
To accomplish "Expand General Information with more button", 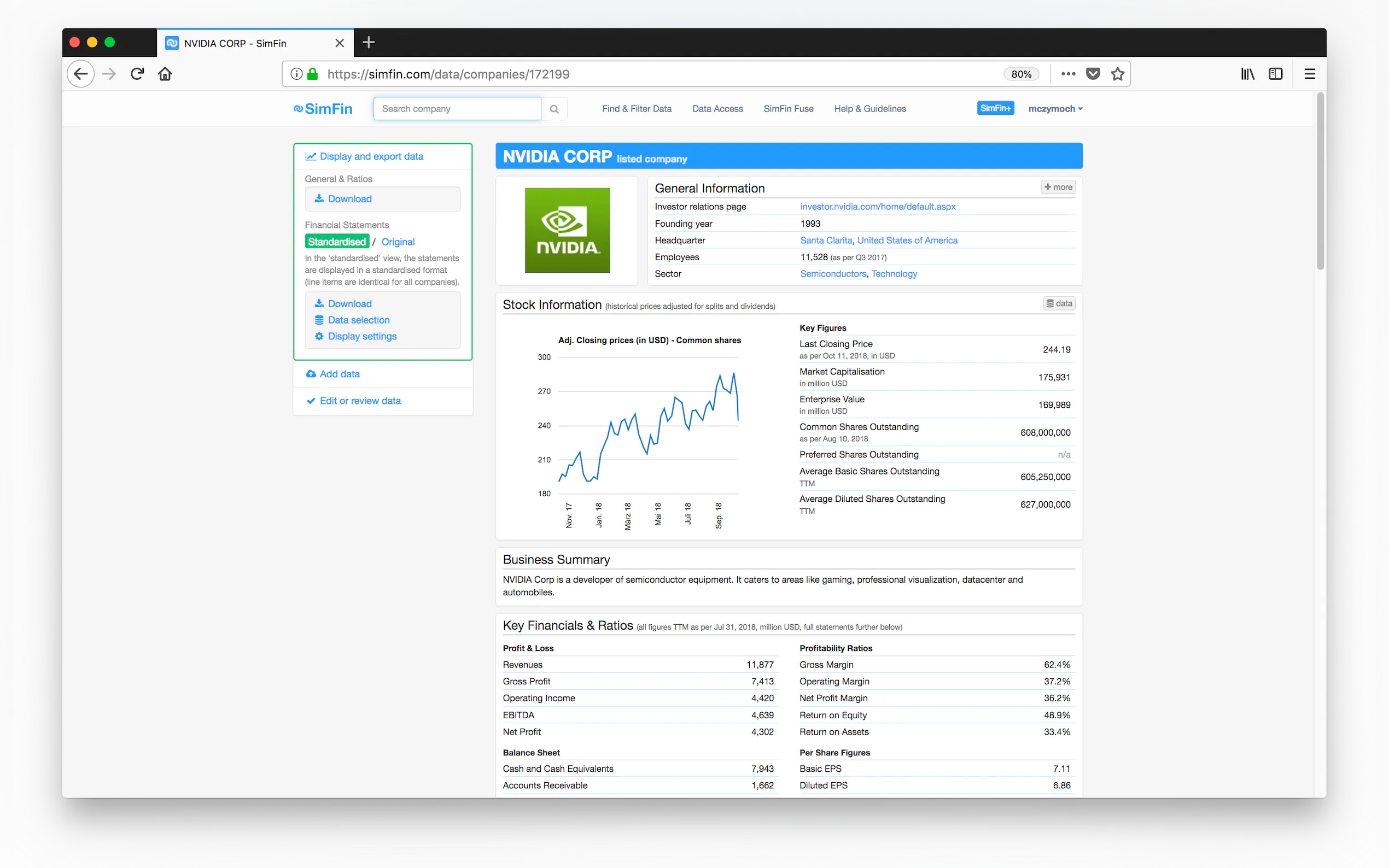I will point(1058,187).
